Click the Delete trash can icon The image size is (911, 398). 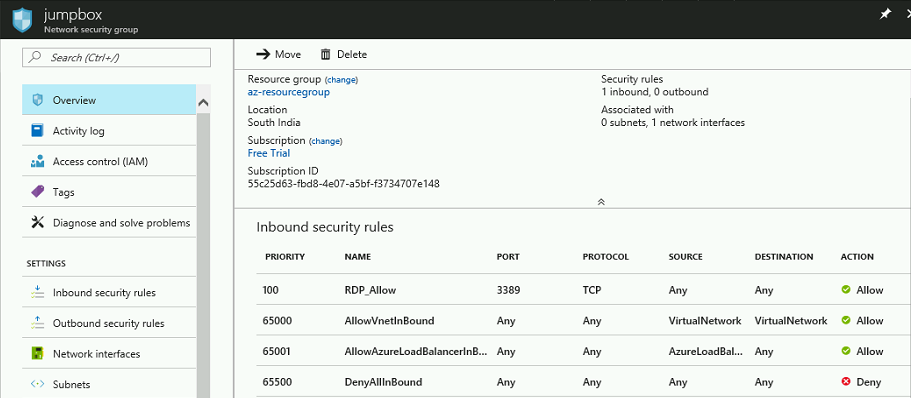[325, 54]
